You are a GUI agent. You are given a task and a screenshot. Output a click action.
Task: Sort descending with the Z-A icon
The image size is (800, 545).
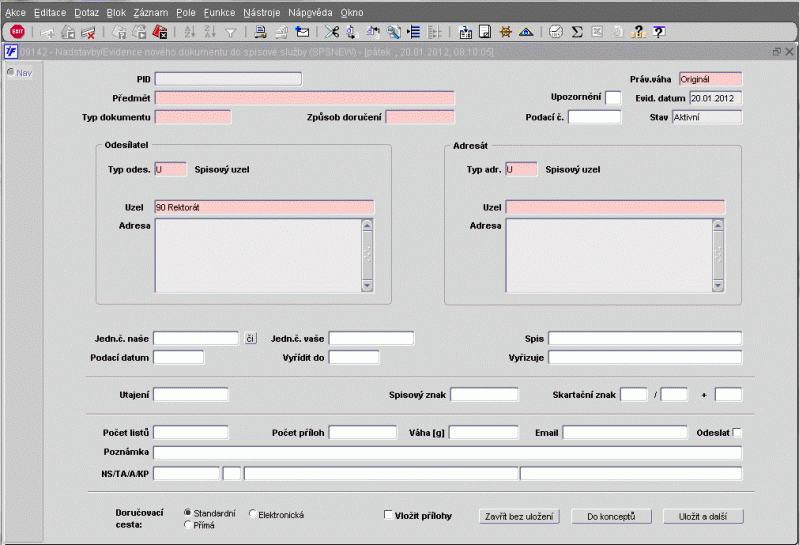point(210,32)
